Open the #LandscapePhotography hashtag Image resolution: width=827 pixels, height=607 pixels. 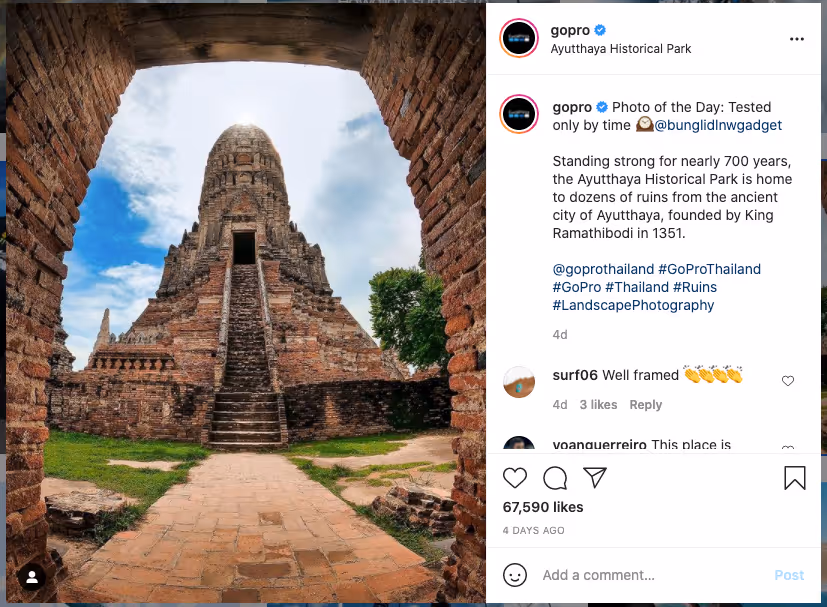coord(633,305)
